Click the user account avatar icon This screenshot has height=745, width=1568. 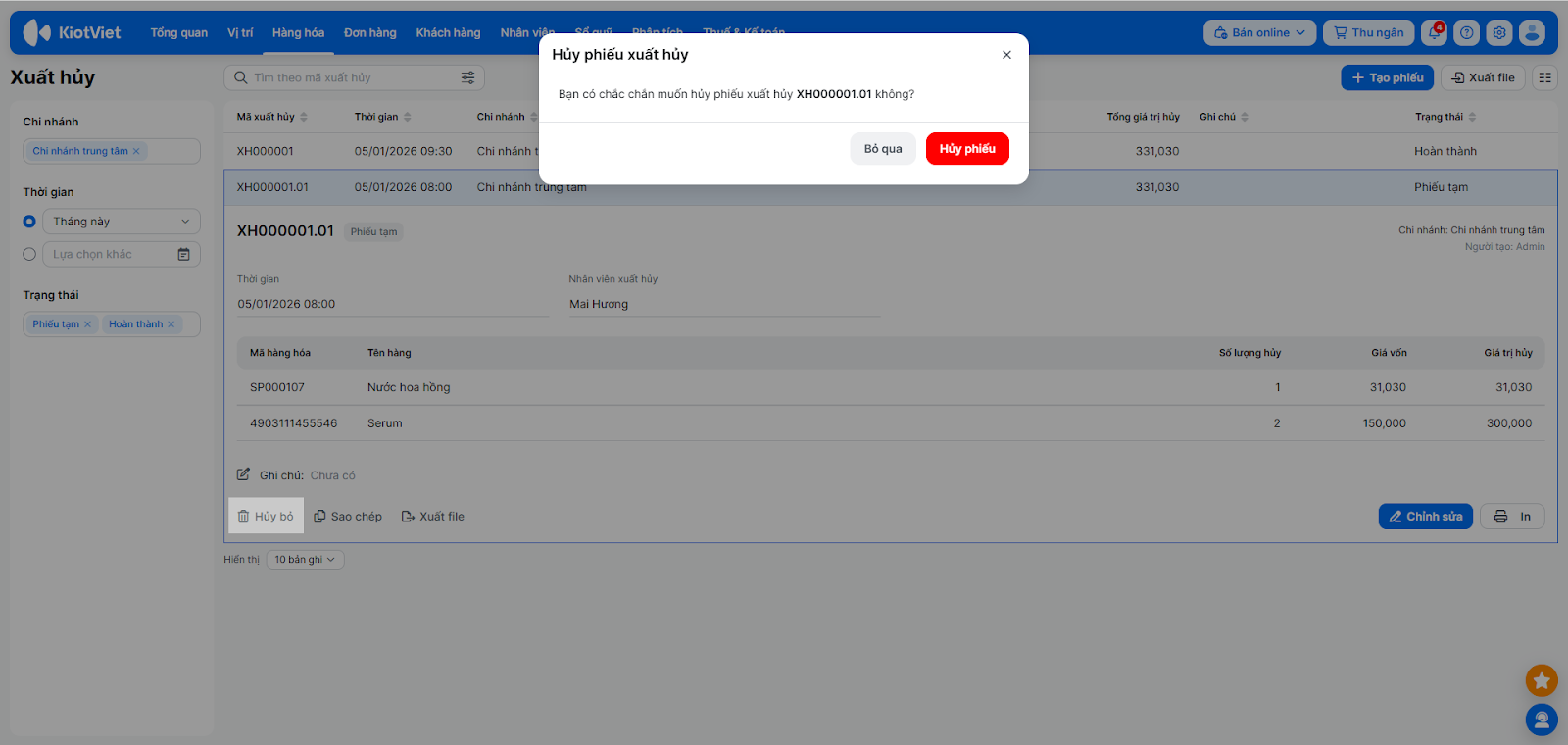(1532, 32)
